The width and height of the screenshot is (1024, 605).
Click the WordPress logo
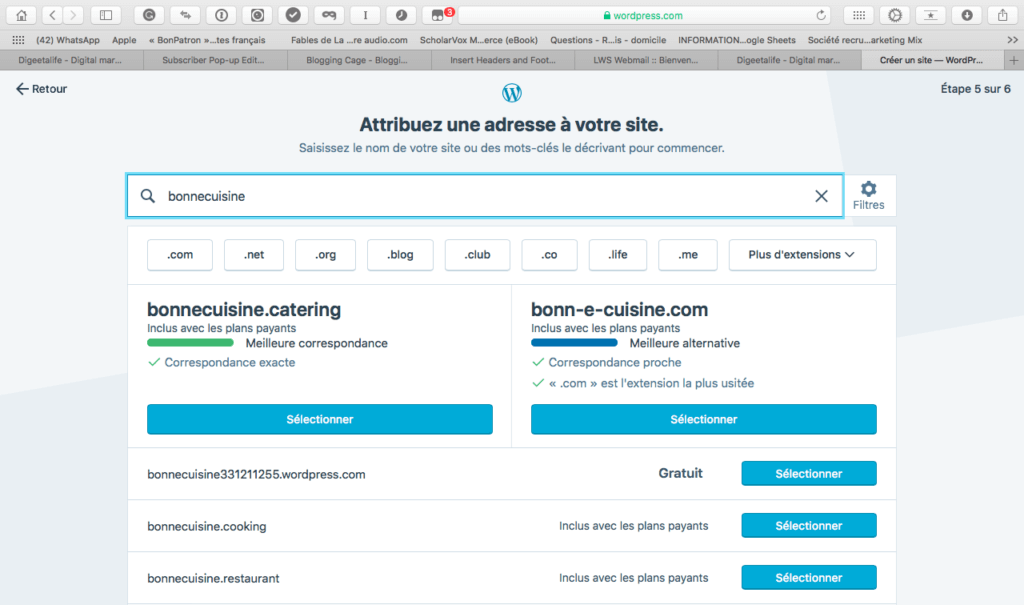512,93
